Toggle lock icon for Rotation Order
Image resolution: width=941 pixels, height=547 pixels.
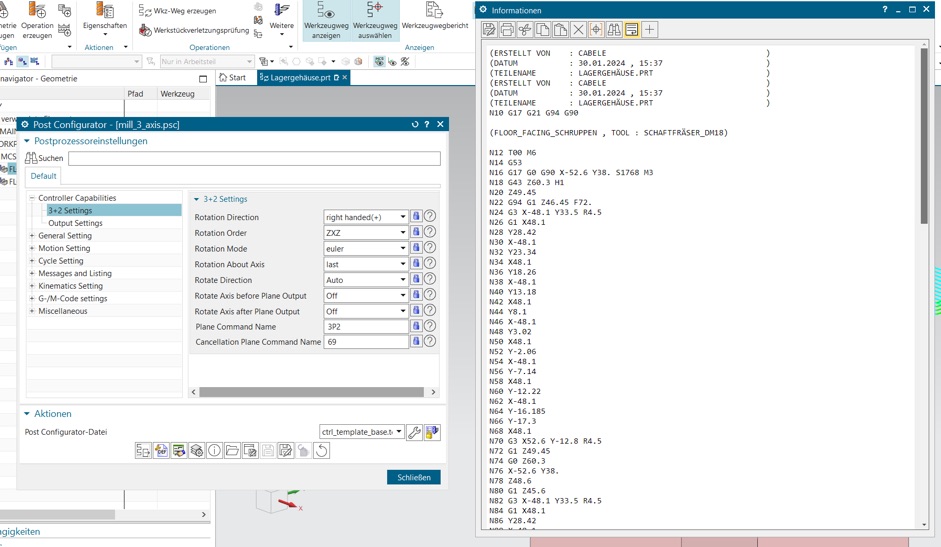[416, 232]
